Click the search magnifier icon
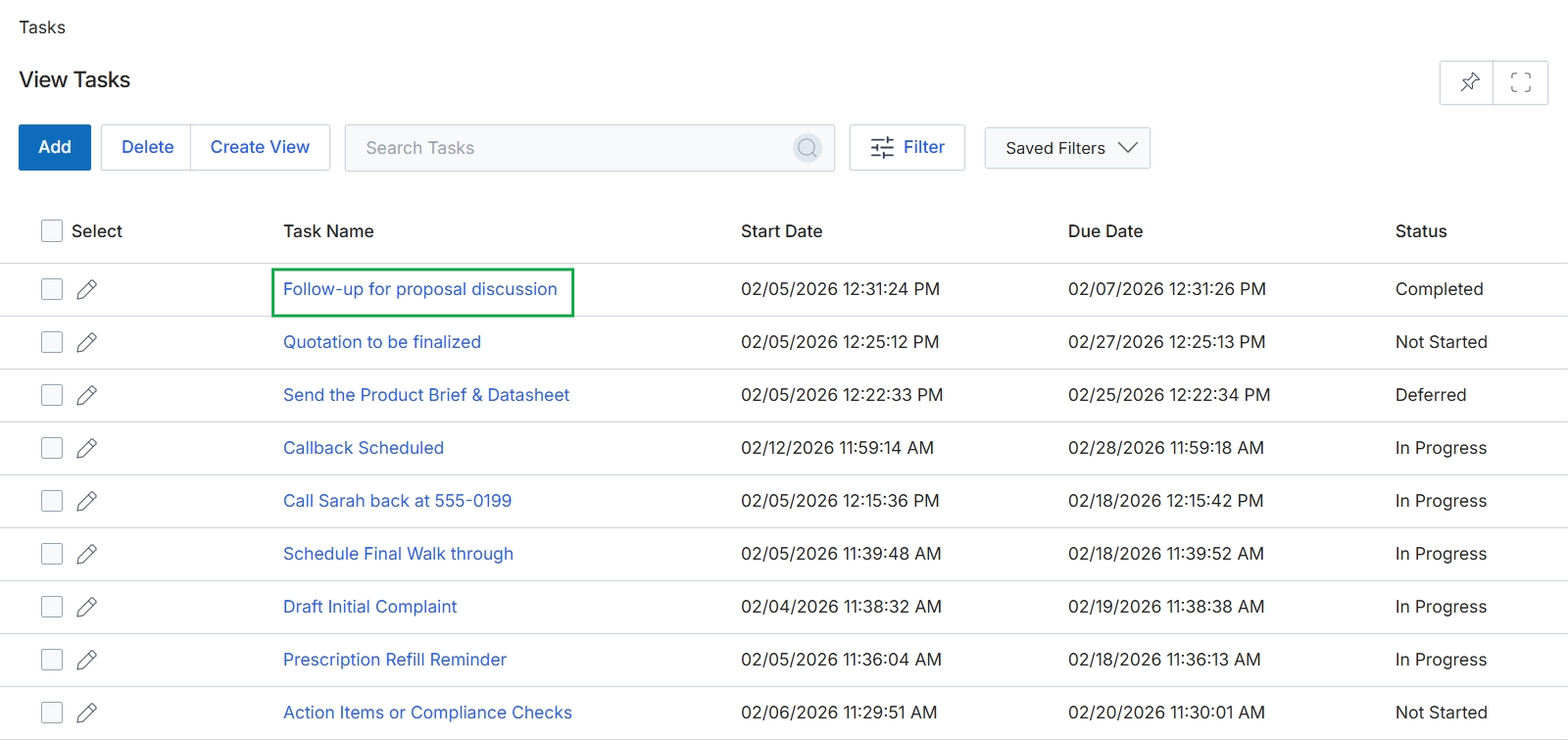Screen dimensions: 1568x740 pyautogui.click(x=808, y=148)
